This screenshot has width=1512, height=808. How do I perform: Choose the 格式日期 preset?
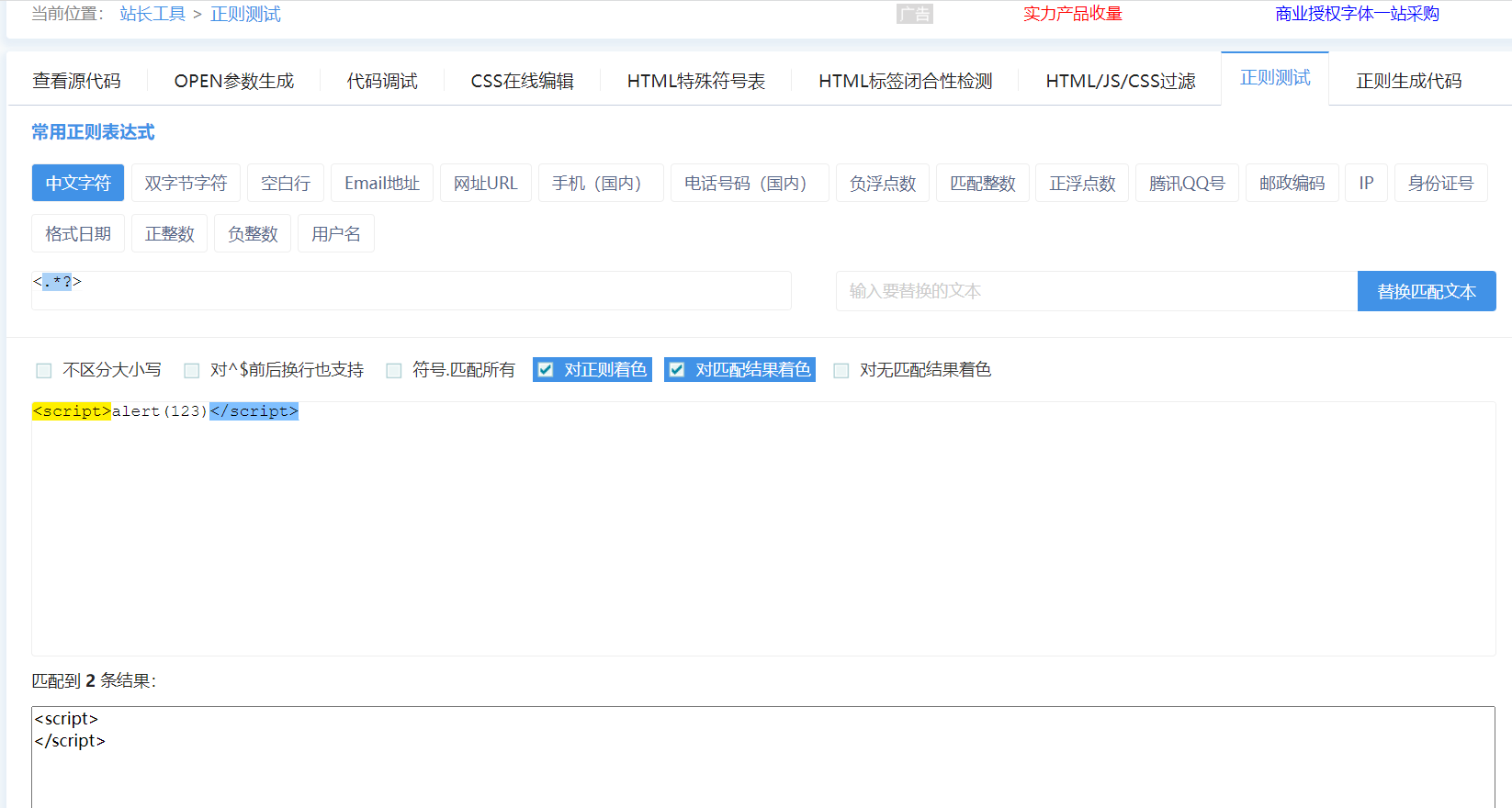click(x=78, y=233)
